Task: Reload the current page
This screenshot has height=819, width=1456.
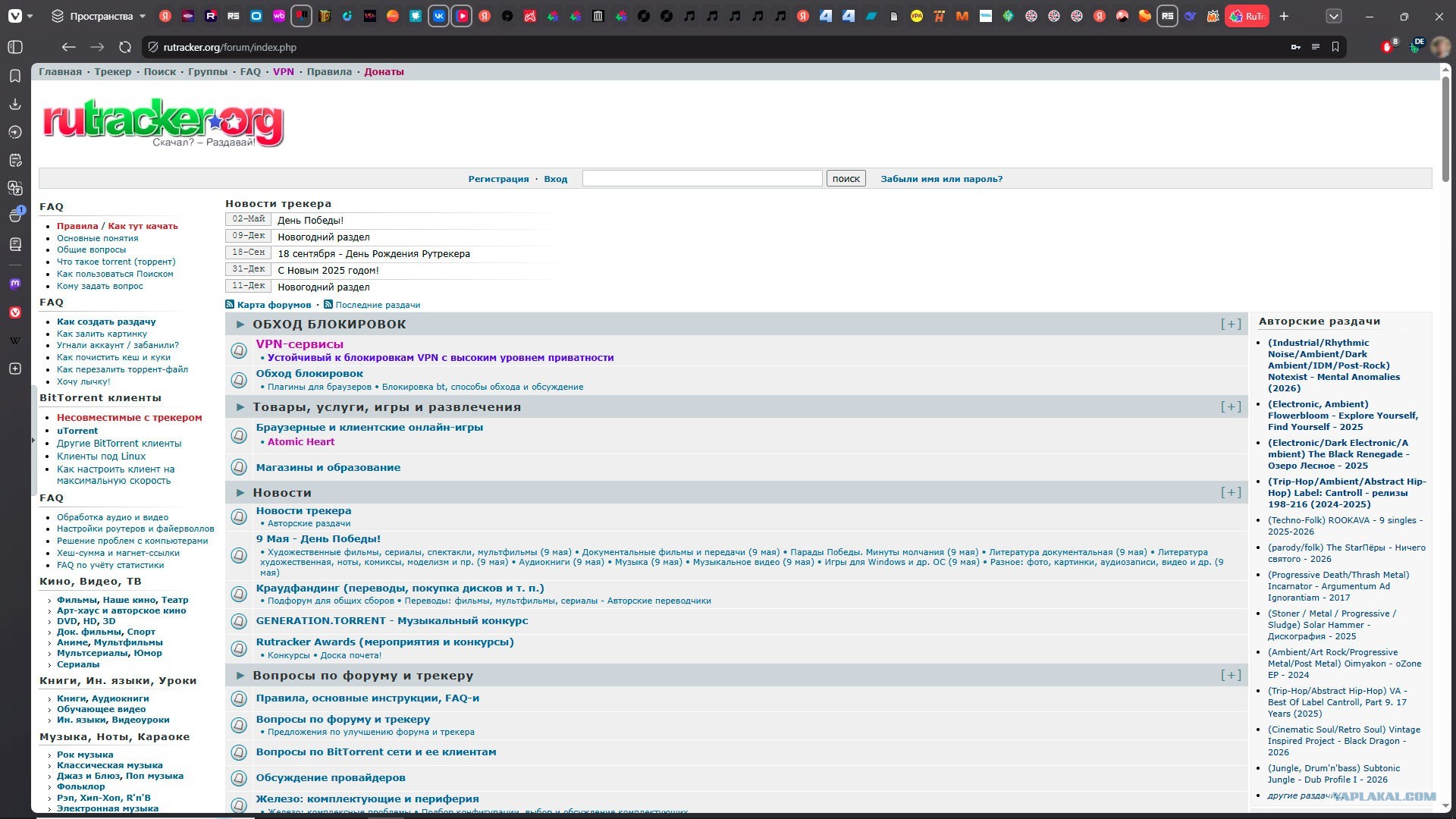Action: pyautogui.click(x=125, y=47)
